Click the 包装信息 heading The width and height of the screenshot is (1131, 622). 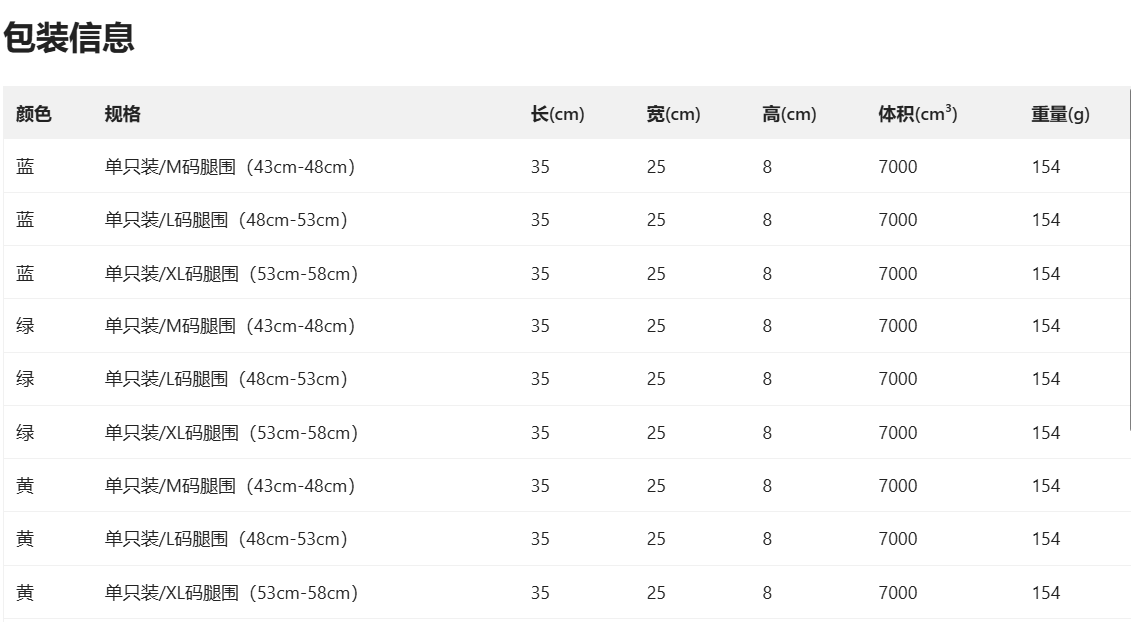(69, 38)
